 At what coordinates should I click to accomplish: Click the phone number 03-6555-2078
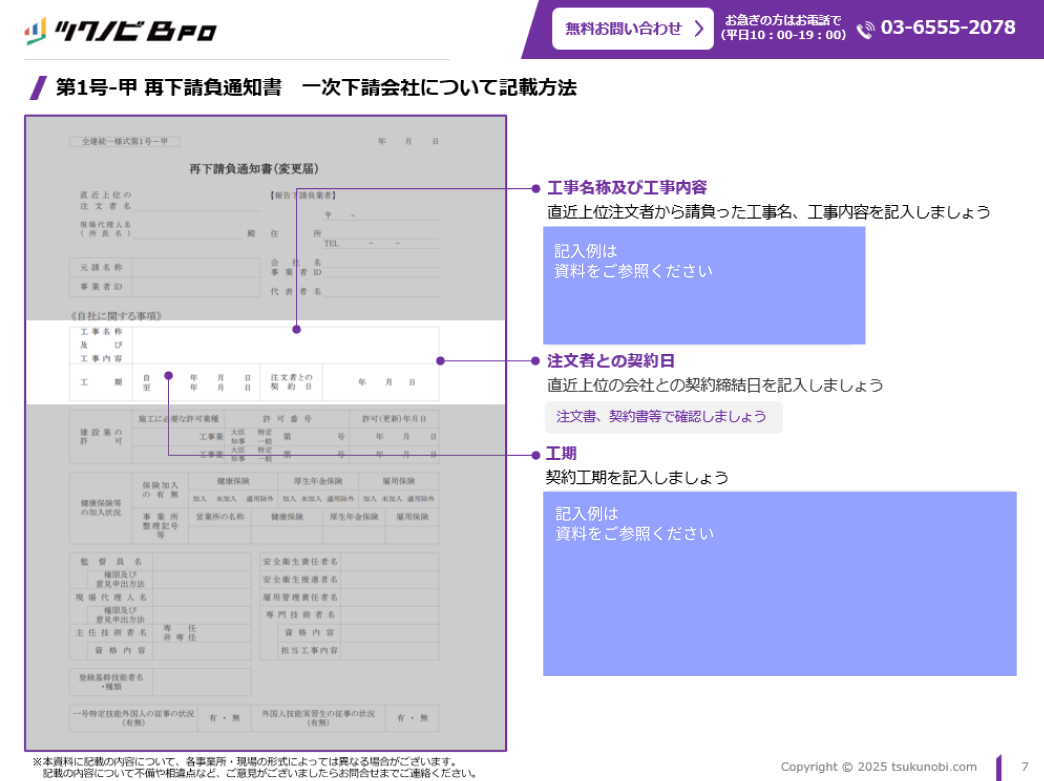click(x=948, y=28)
